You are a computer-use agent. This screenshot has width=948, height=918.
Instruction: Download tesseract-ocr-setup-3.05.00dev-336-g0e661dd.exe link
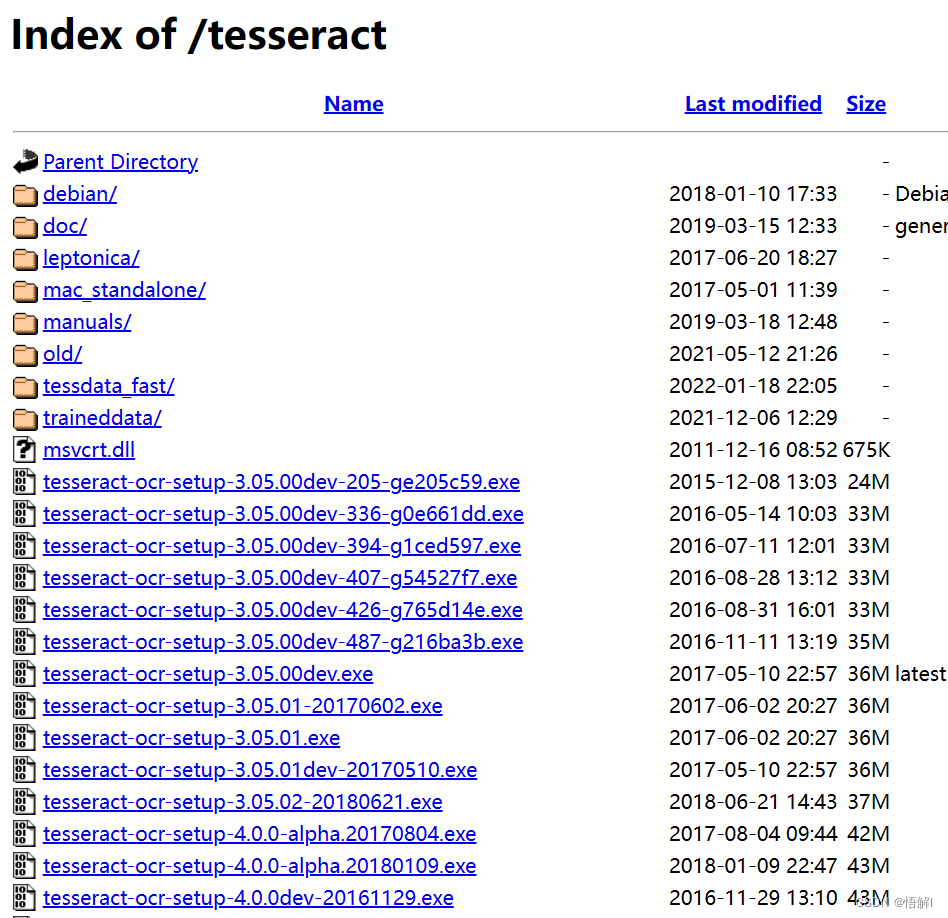point(284,515)
